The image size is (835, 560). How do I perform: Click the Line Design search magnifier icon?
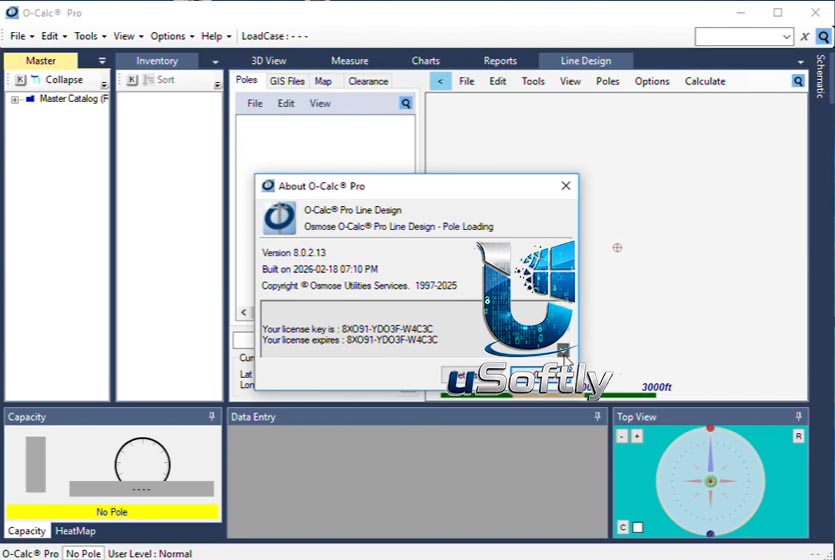[x=798, y=81]
